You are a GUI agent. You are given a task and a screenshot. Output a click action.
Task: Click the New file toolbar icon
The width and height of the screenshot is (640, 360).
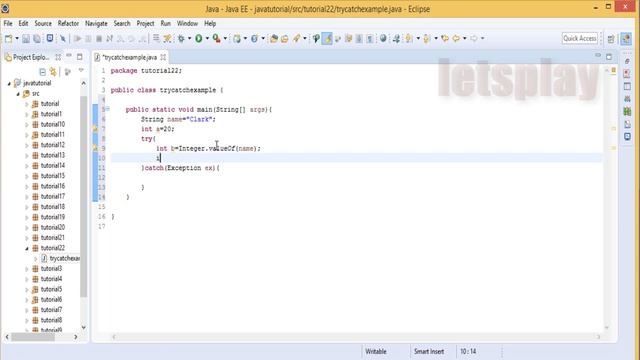tap(8, 39)
